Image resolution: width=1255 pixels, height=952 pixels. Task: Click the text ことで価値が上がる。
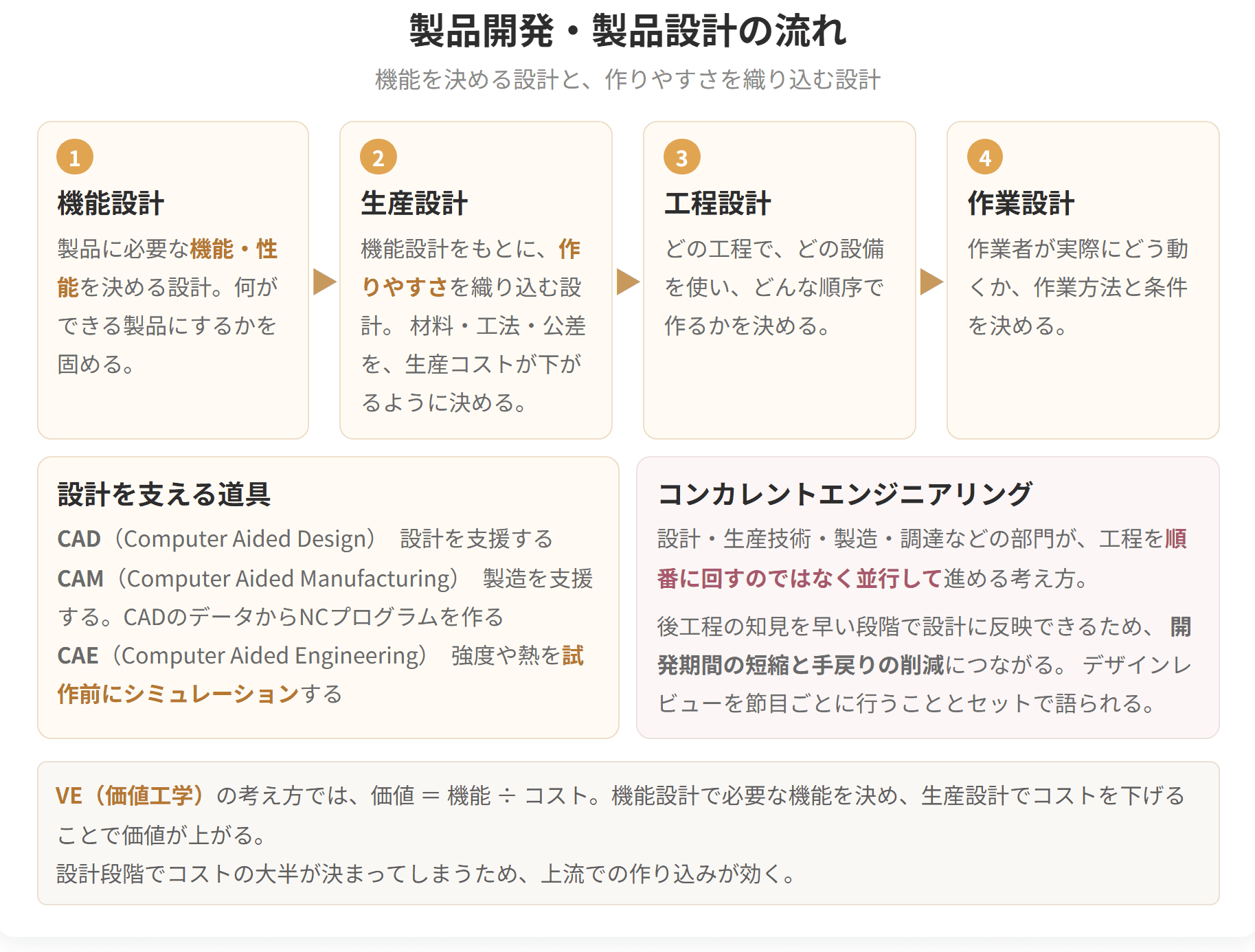click(x=161, y=835)
